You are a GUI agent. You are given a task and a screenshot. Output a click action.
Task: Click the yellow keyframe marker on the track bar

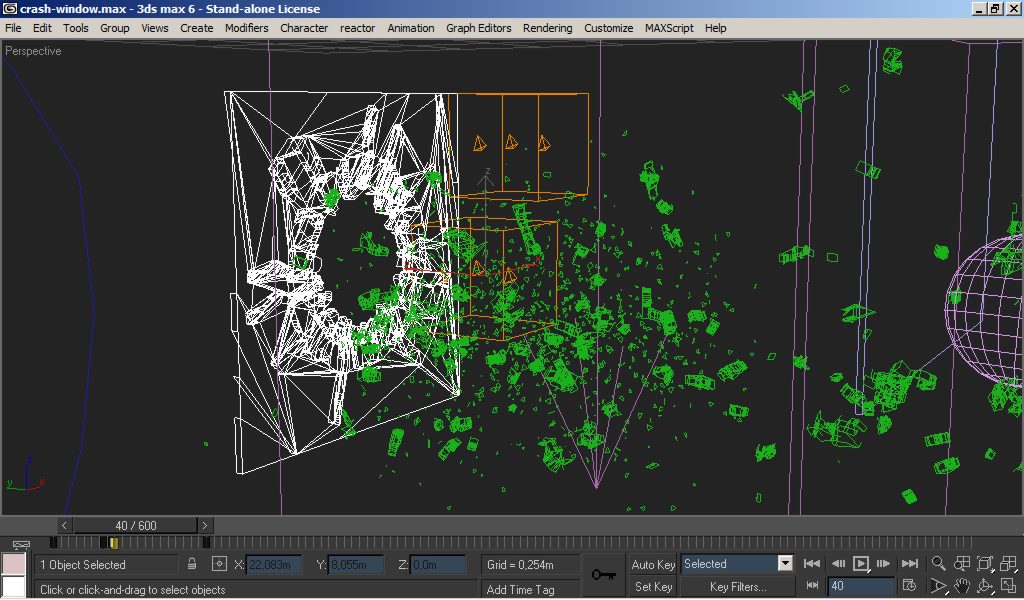click(x=114, y=543)
